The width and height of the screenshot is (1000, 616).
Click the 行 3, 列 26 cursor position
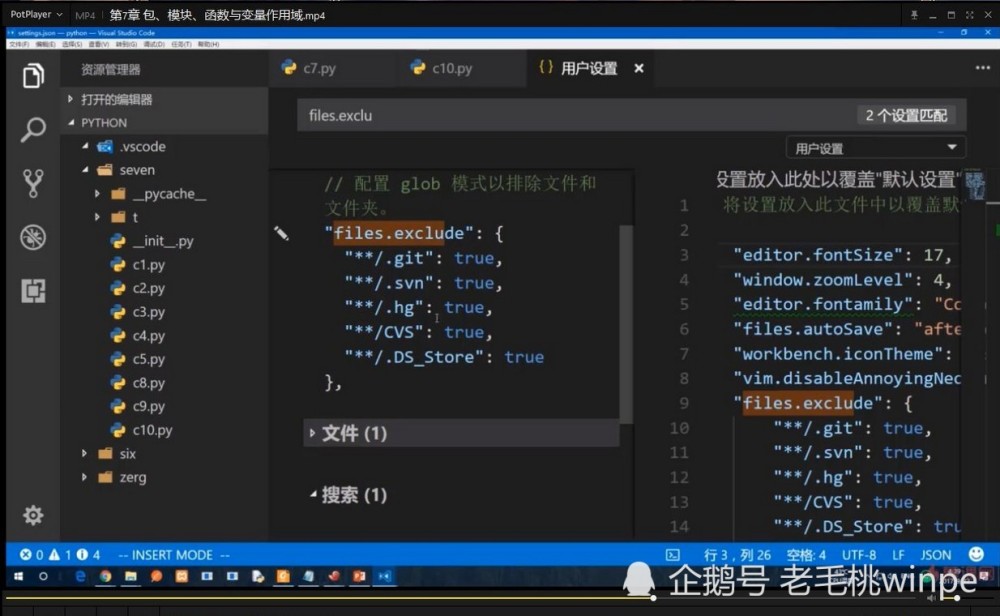point(737,555)
